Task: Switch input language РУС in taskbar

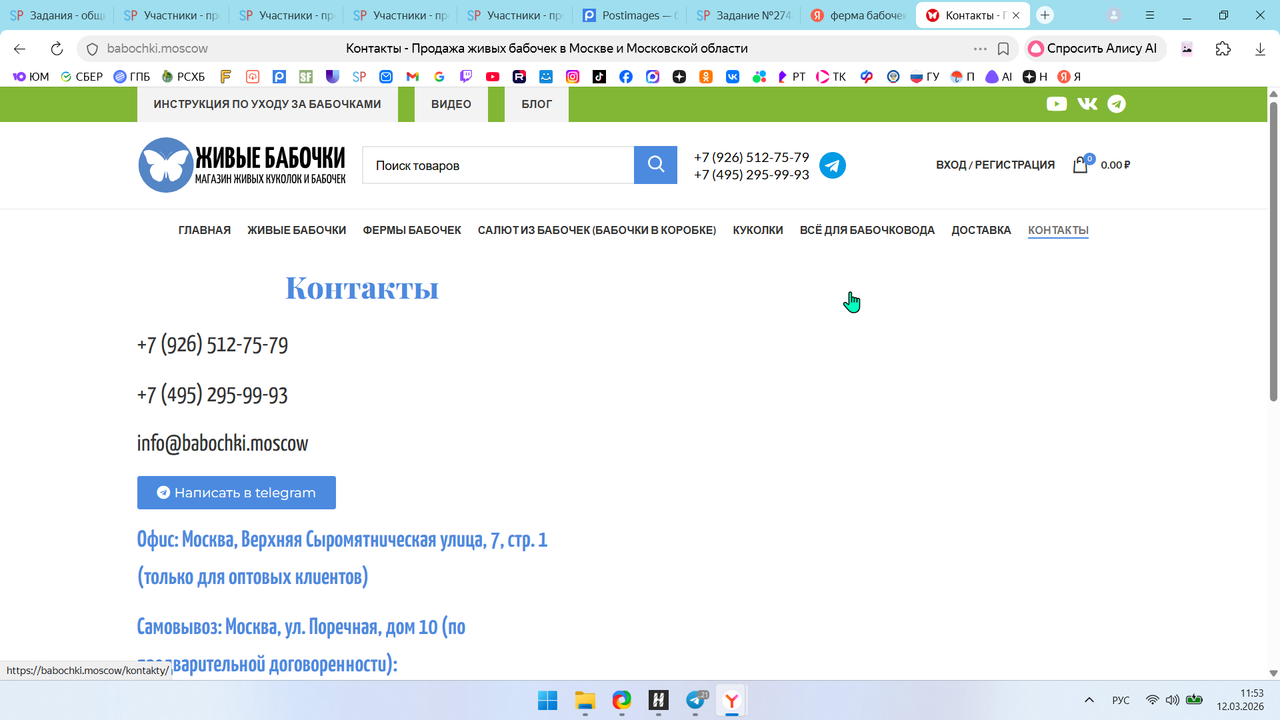Action: [1121, 701]
